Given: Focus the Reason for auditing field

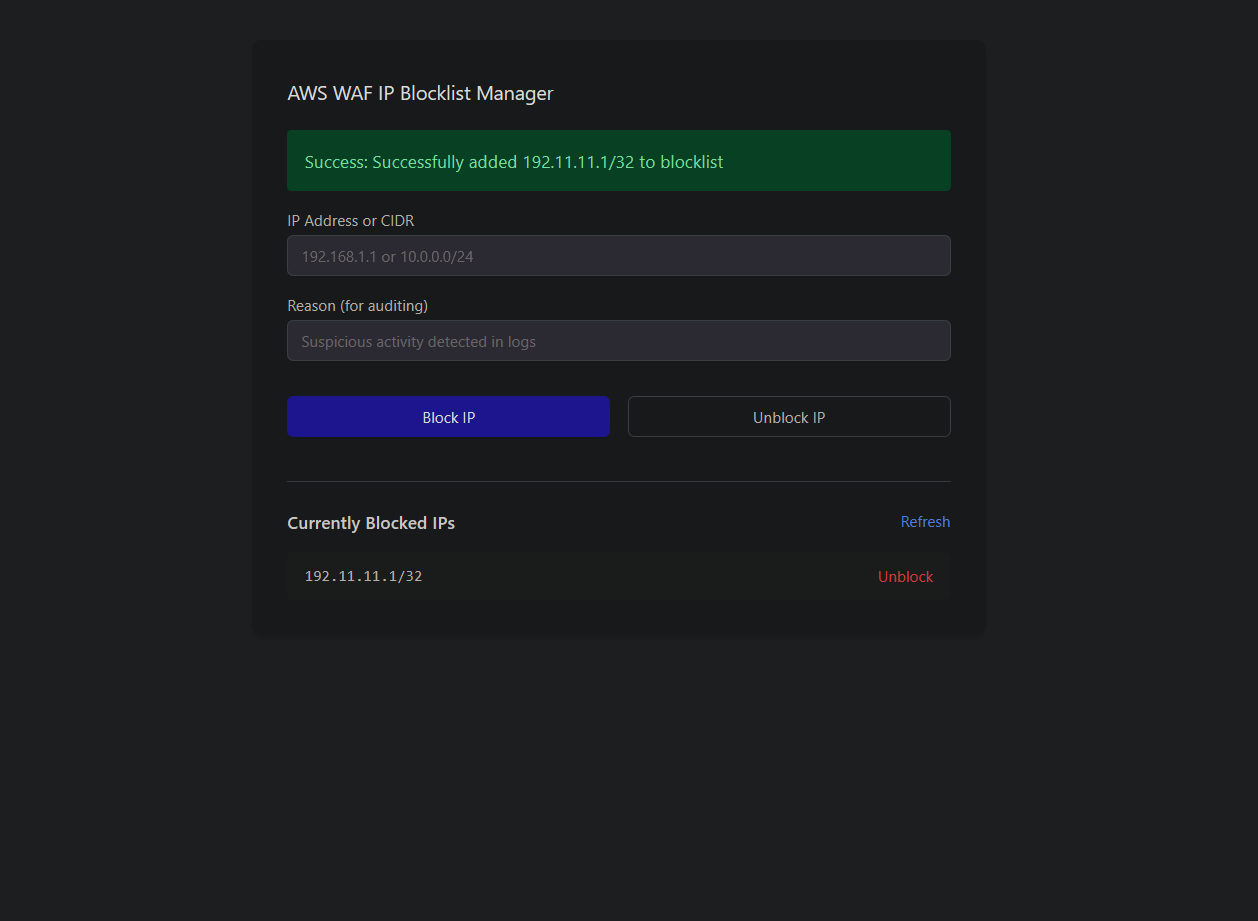Looking at the screenshot, I should pos(618,341).
